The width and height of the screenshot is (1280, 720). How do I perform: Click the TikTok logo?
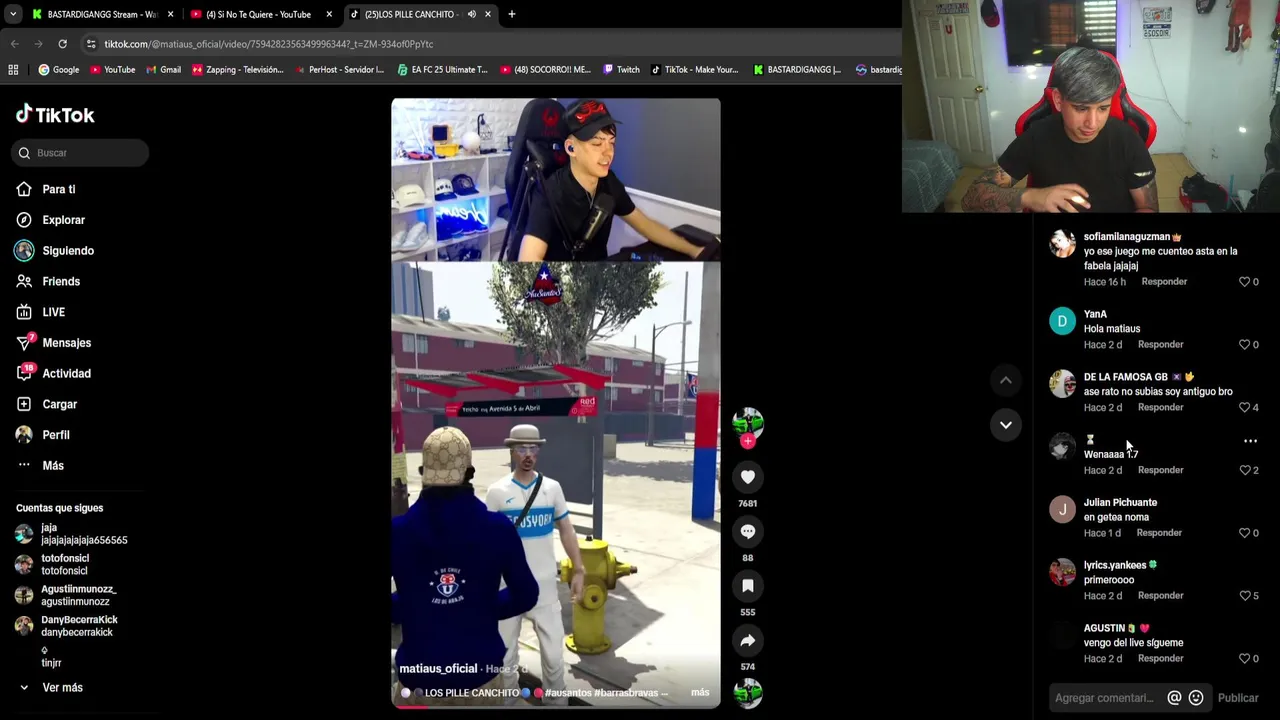(55, 114)
